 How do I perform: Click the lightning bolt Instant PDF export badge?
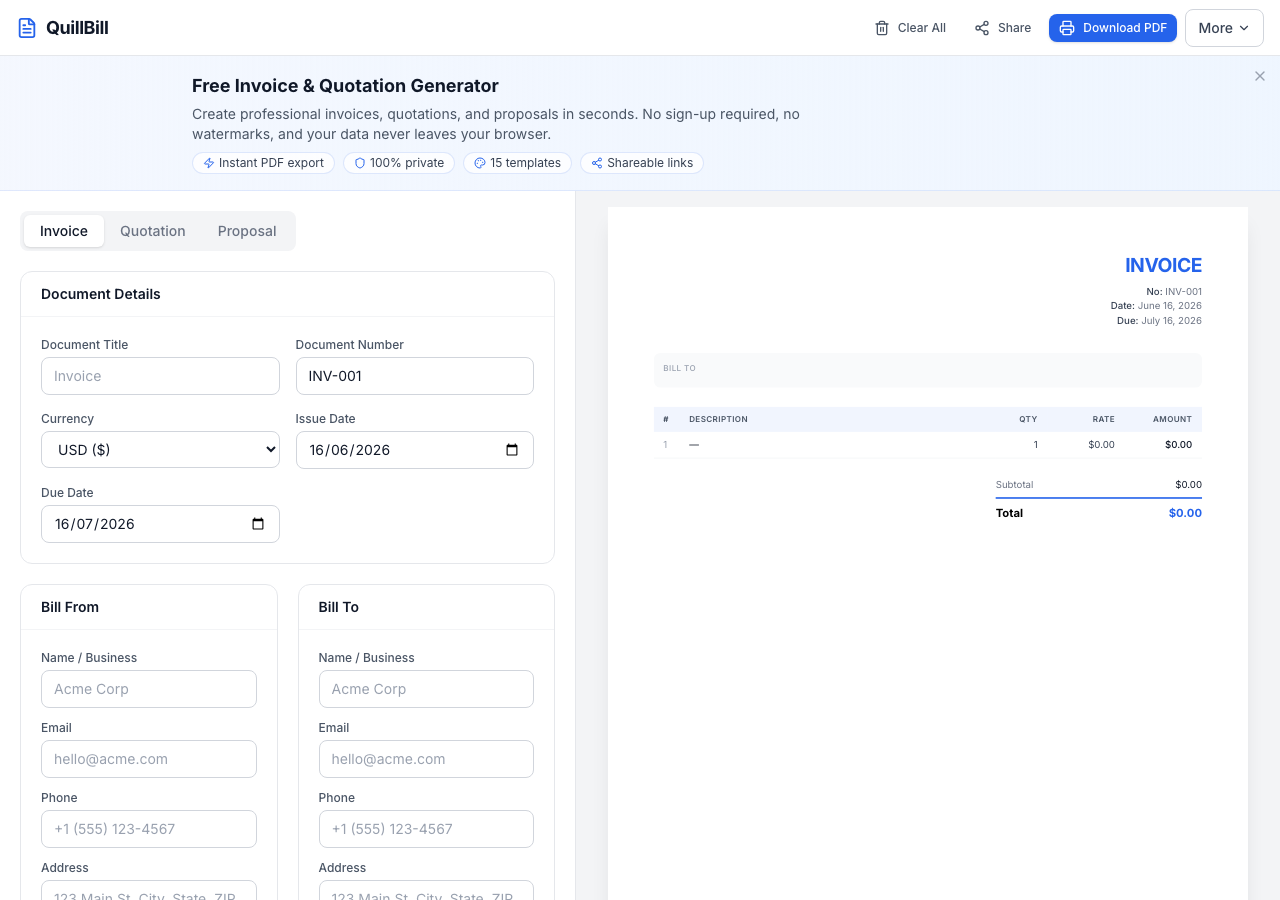click(263, 163)
